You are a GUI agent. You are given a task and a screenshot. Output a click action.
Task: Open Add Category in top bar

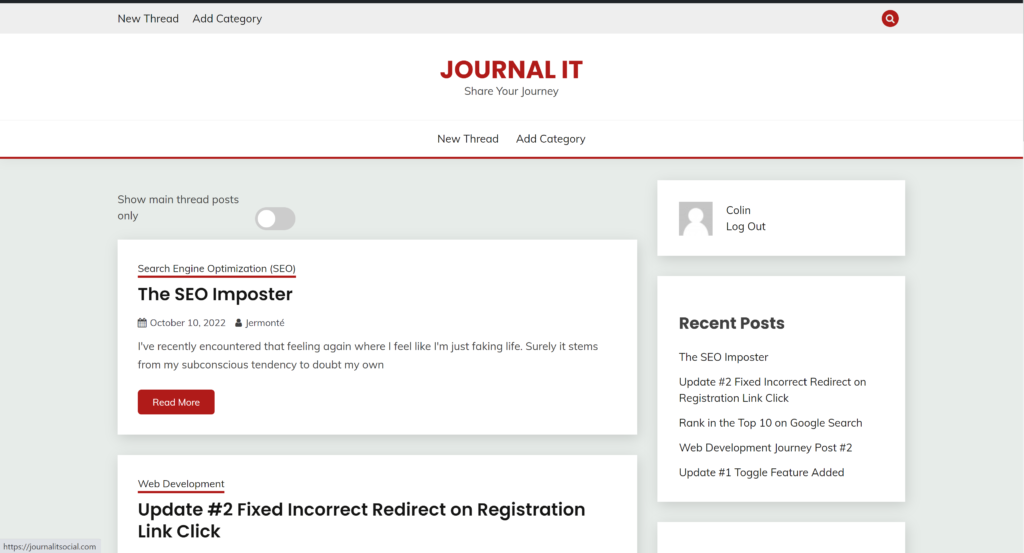[x=227, y=18]
